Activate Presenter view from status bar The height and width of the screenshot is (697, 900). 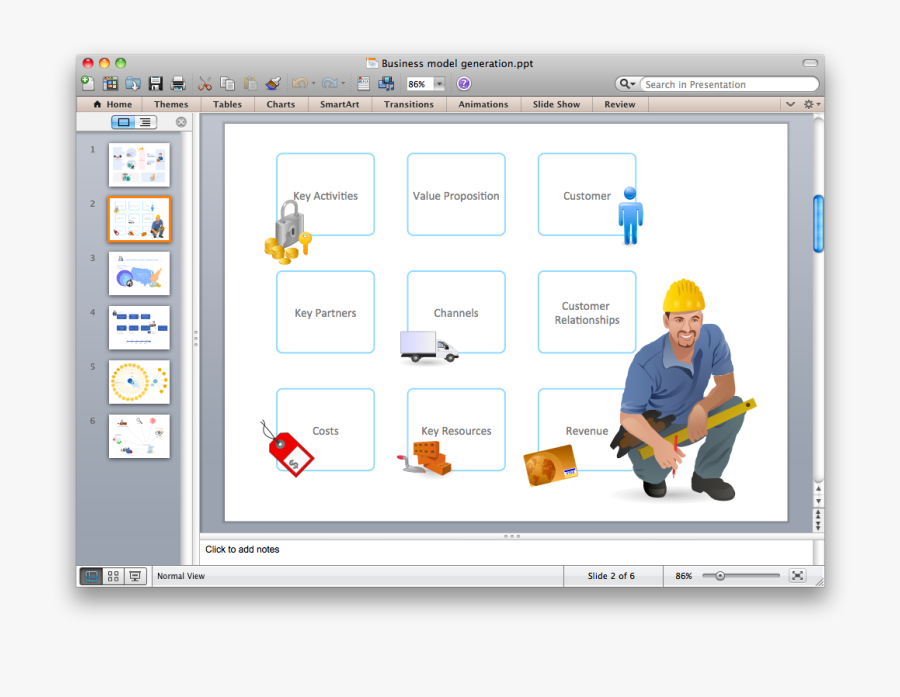[x=134, y=576]
